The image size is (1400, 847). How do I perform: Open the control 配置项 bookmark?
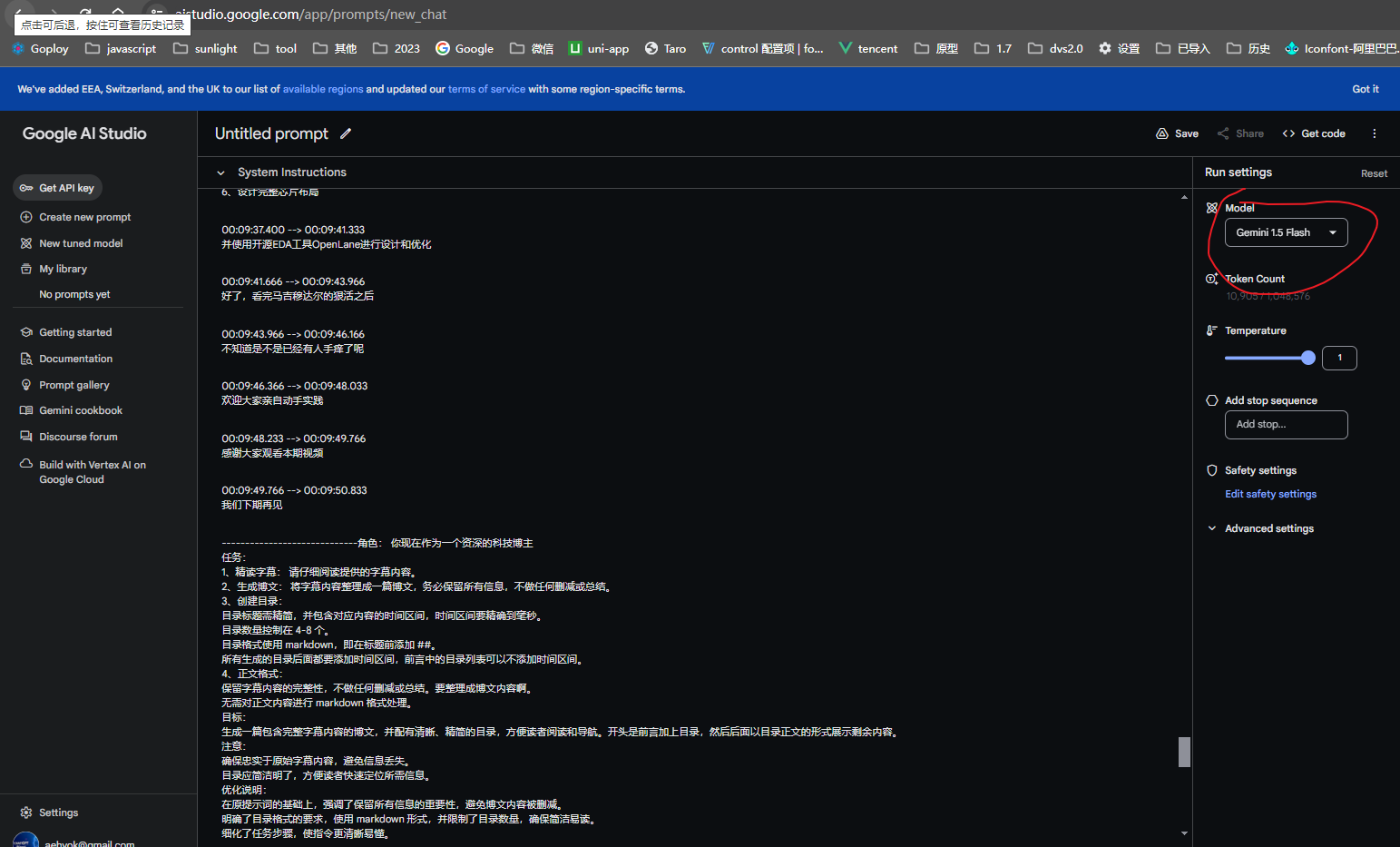pos(763,49)
